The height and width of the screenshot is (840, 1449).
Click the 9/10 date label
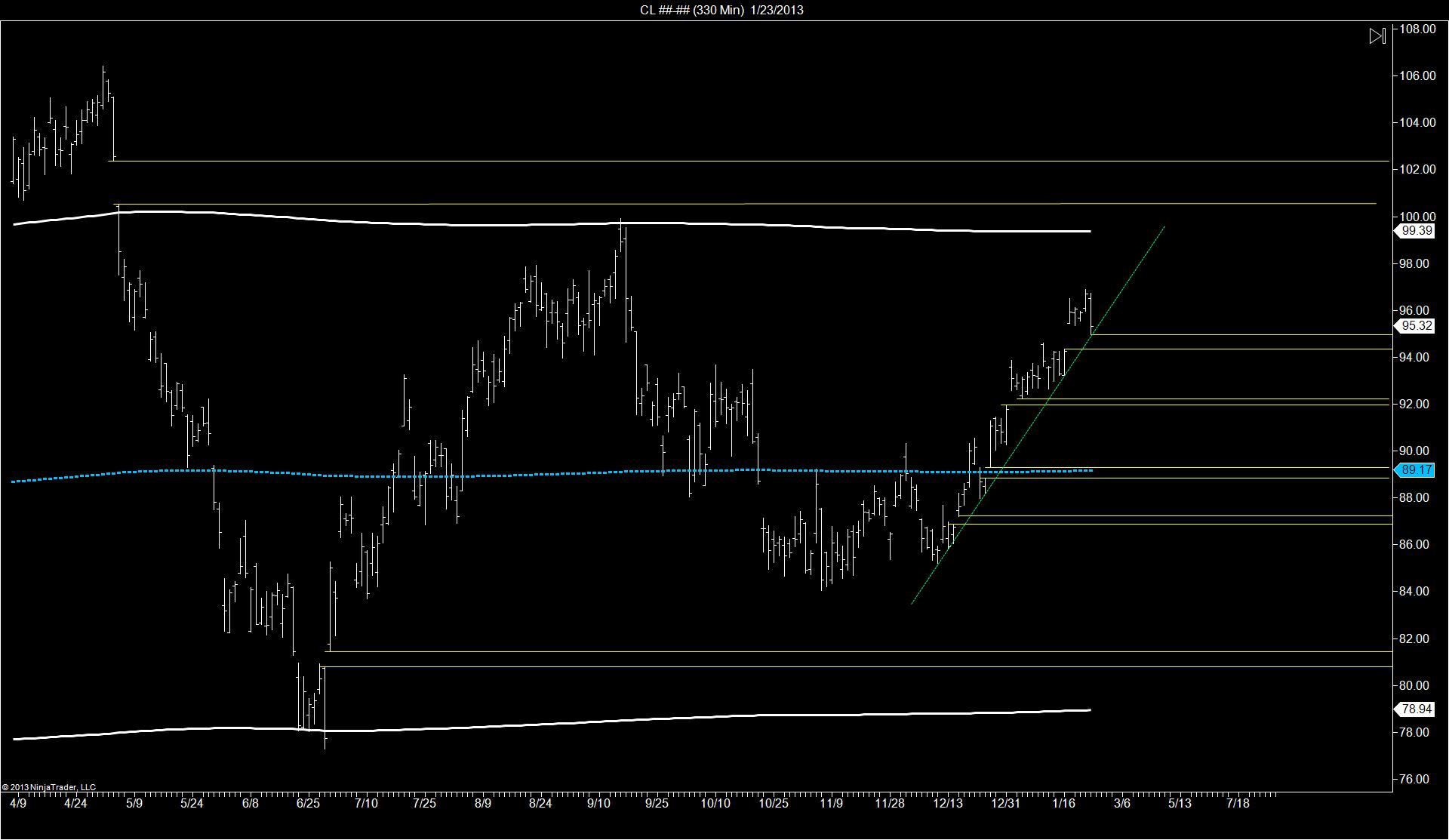(598, 803)
